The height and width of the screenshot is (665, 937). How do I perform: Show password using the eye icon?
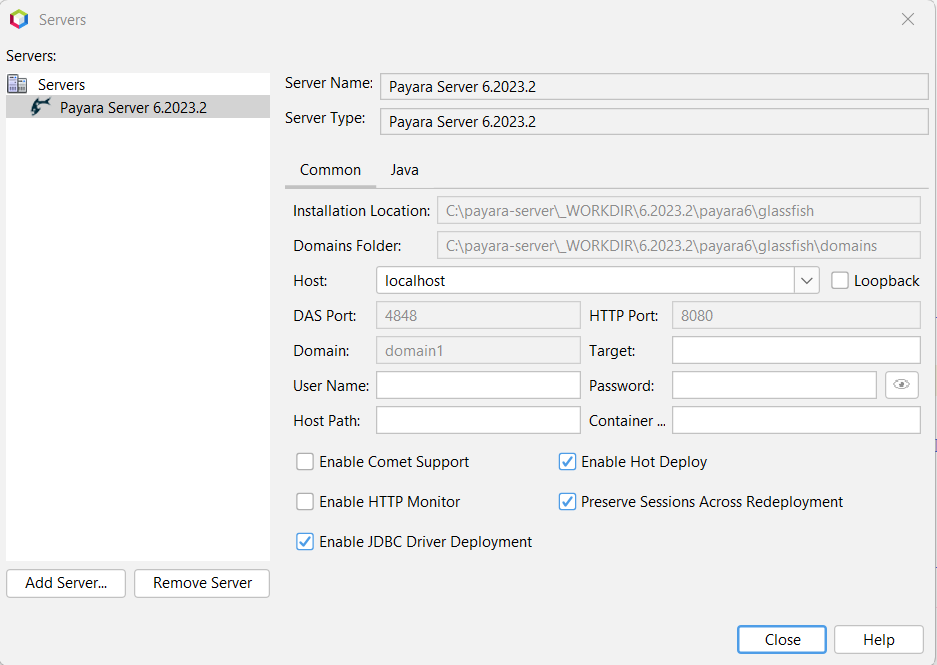tap(901, 385)
